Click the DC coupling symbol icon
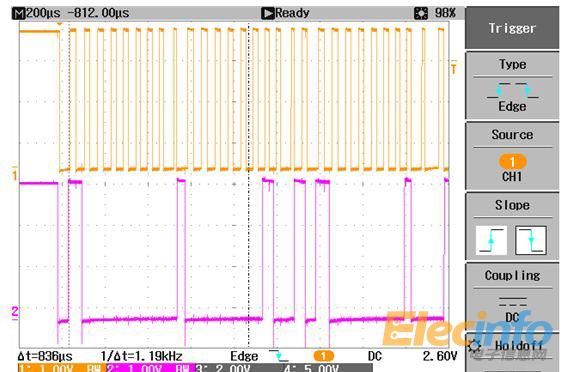The height and width of the screenshot is (372, 566). [513, 301]
